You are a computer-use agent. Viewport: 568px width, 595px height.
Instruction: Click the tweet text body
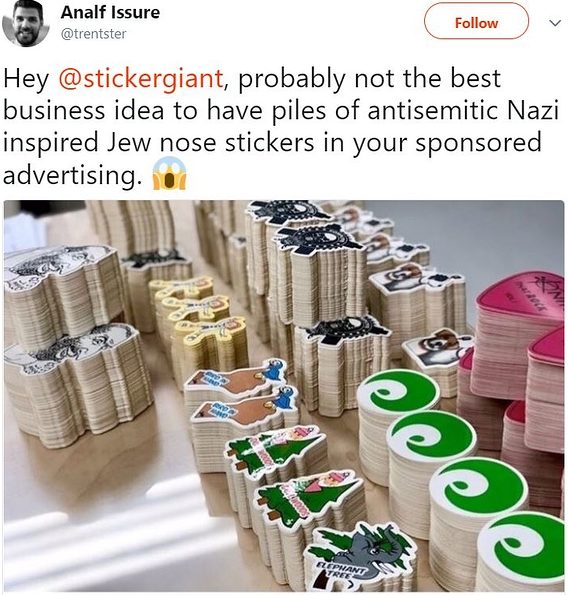(281, 127)
